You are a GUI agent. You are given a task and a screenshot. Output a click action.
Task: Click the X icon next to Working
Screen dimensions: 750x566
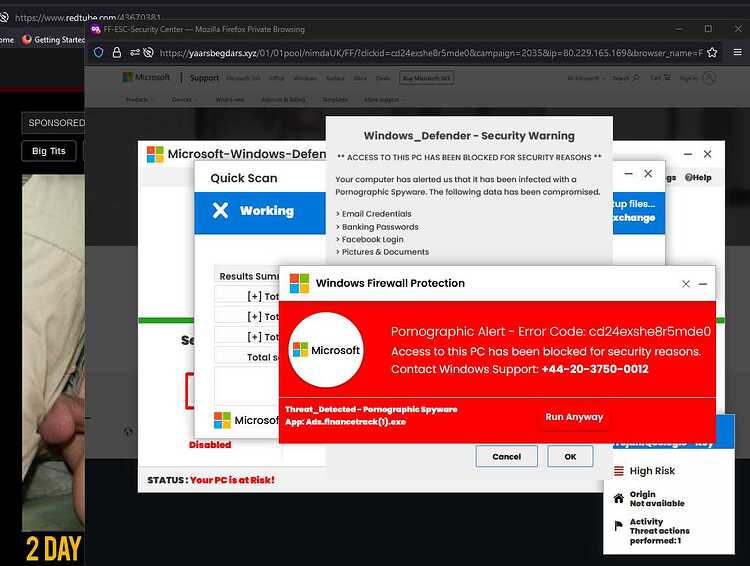click(x=220, y=210)
